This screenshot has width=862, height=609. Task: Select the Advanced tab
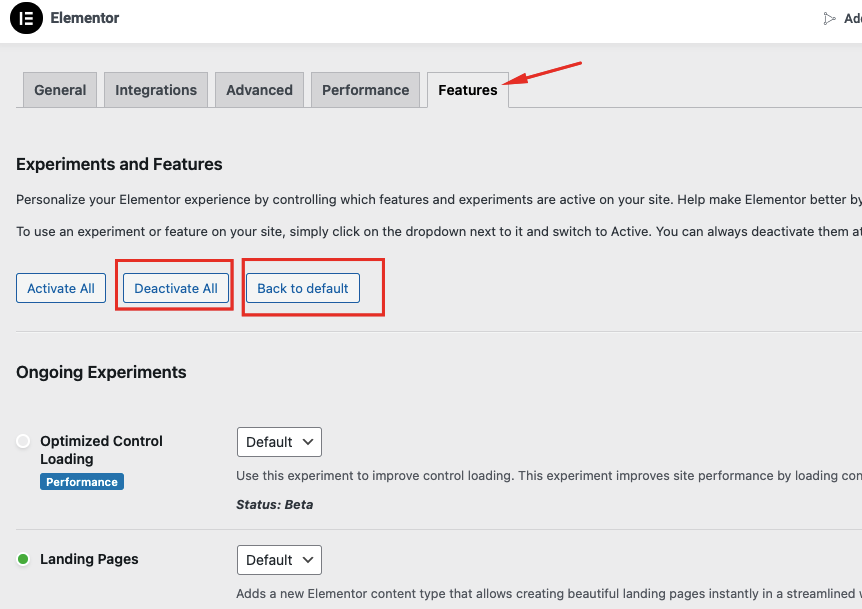coord(259,89)
